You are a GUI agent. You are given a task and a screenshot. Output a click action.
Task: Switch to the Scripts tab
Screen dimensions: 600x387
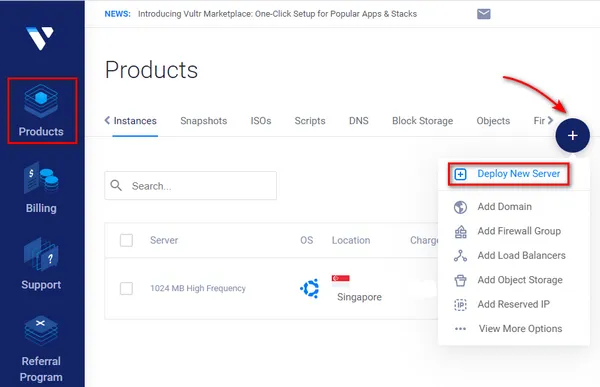click(x=310, y=121)
